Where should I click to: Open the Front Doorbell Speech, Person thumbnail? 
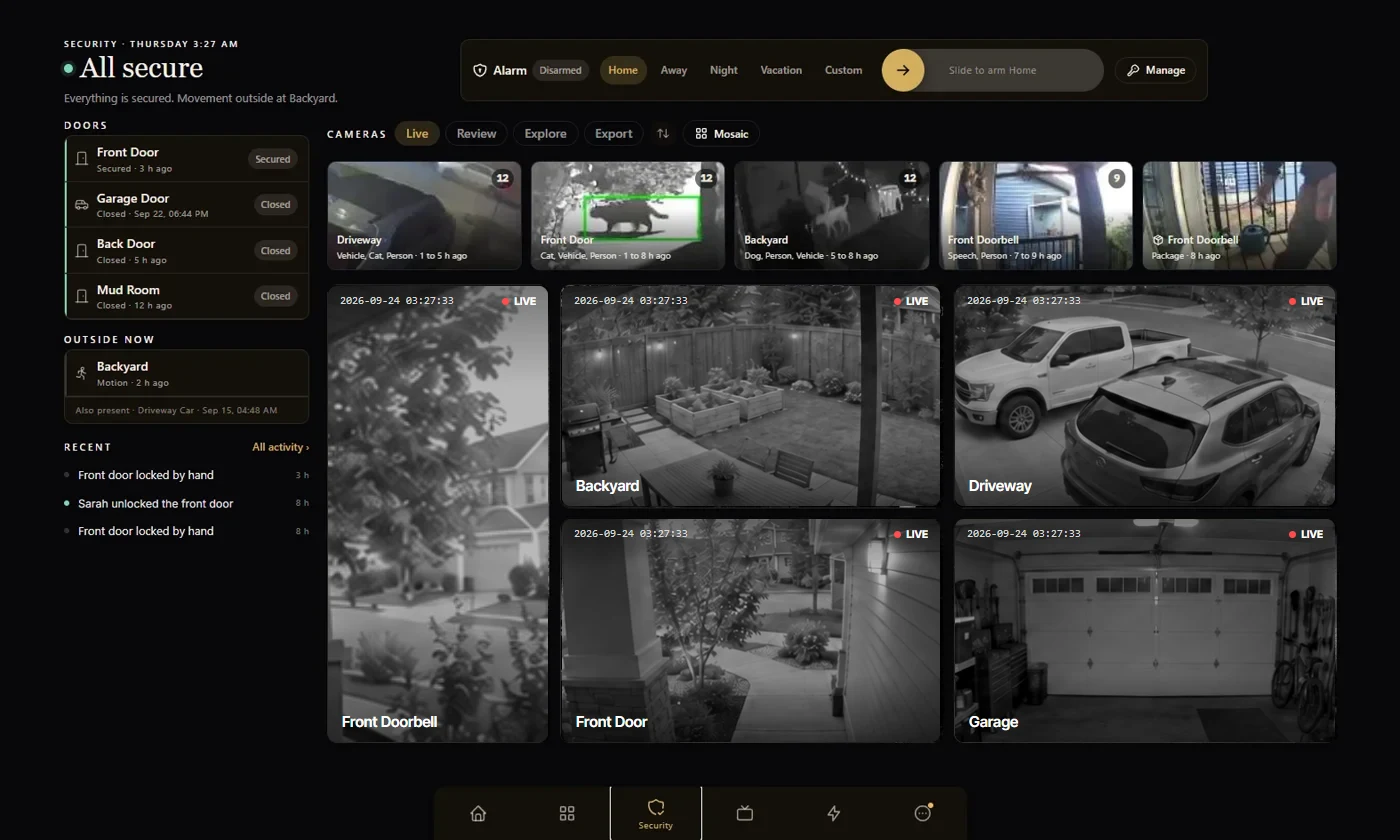tap(1036, 216)
